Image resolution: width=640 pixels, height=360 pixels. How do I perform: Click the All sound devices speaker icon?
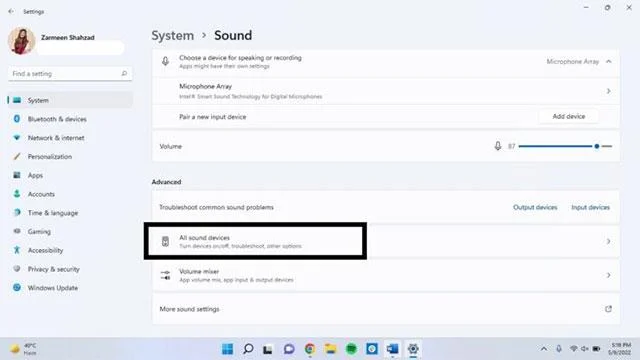(x=165, y=241)
